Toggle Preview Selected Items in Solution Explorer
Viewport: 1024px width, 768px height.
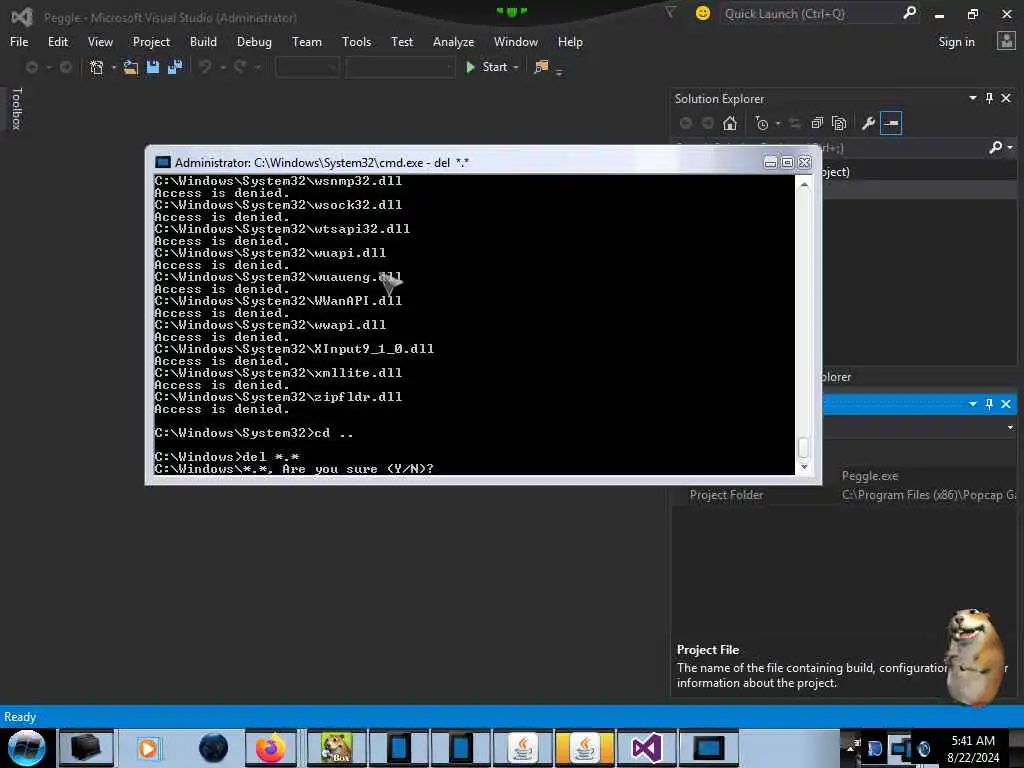891,123
